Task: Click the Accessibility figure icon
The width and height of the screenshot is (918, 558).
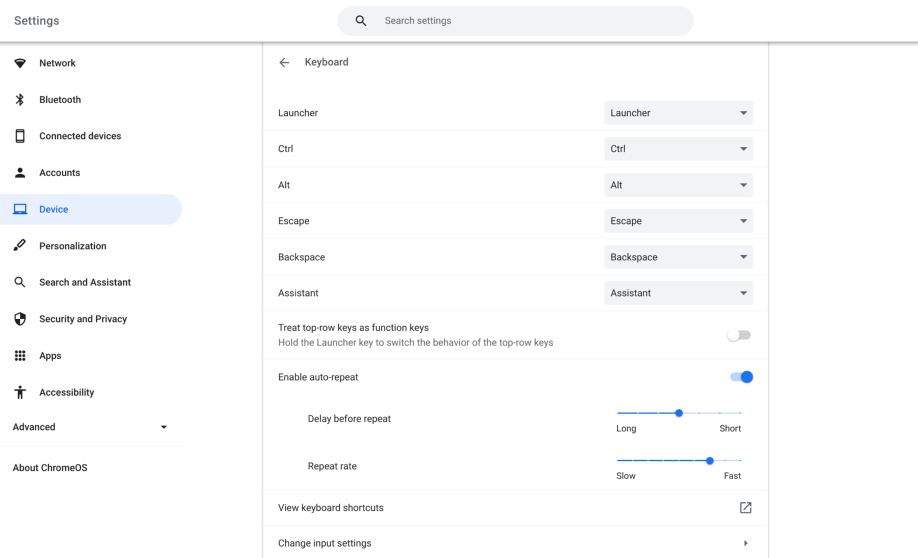Action: (20, 392)
